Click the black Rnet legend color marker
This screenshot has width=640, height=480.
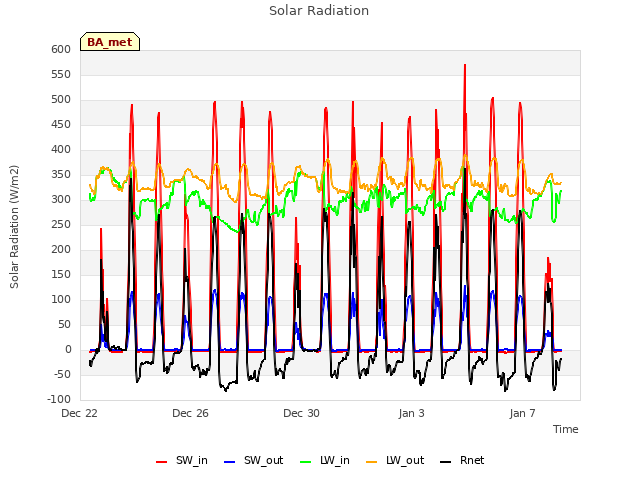[x=446, y=462]
